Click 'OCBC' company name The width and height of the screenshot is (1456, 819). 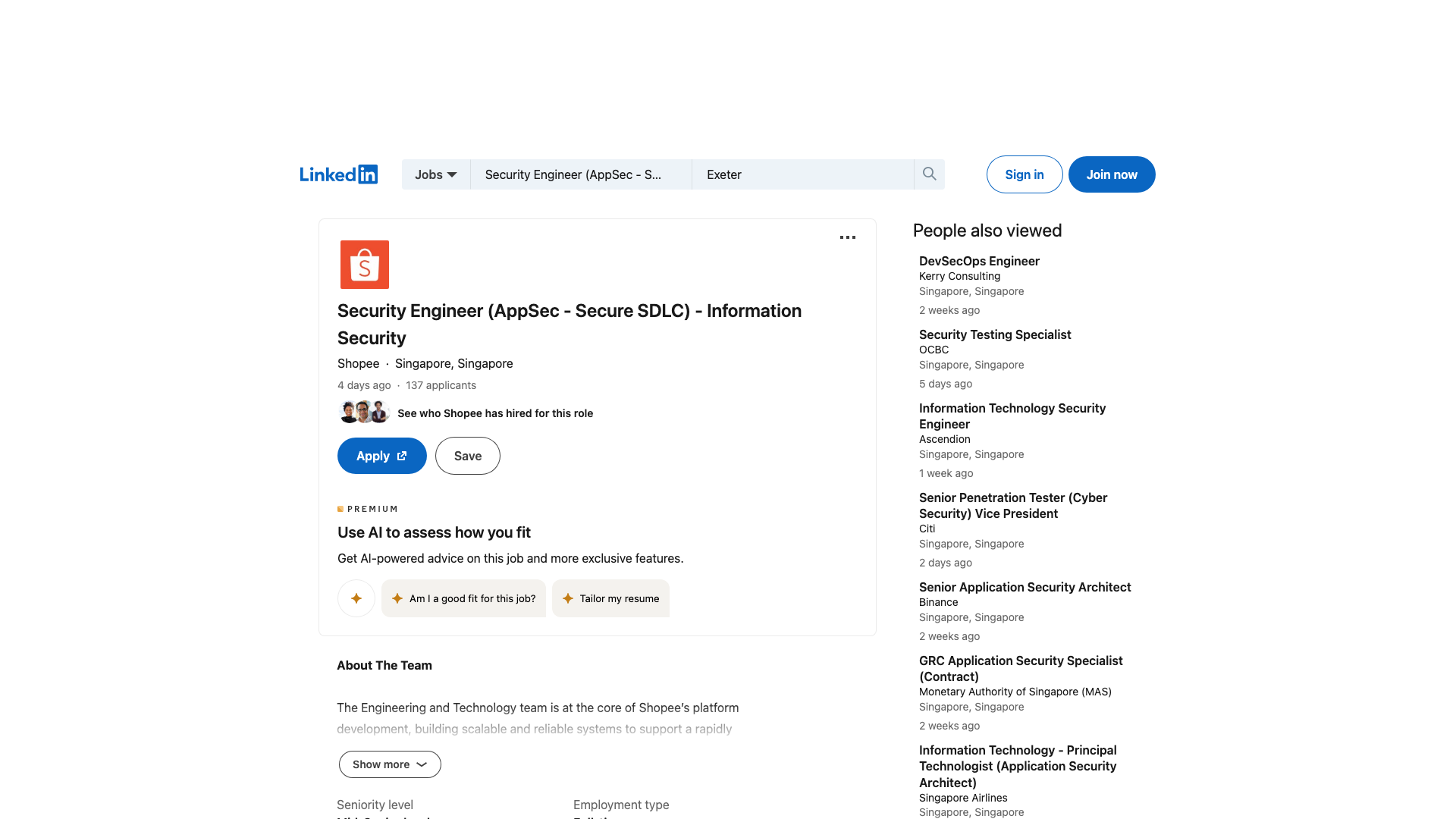coord(934,350)
